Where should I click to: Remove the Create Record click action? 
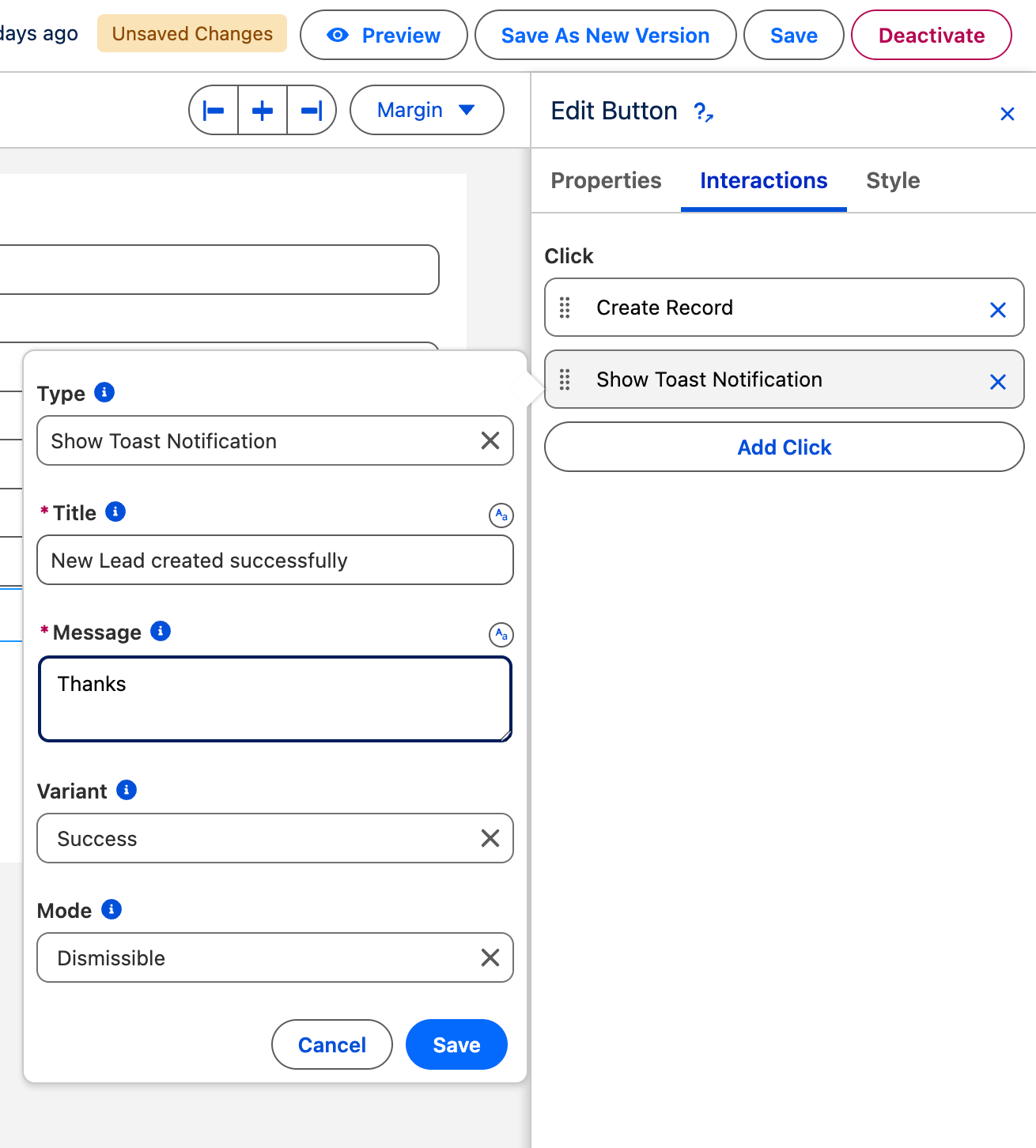(x=998, y=310)
